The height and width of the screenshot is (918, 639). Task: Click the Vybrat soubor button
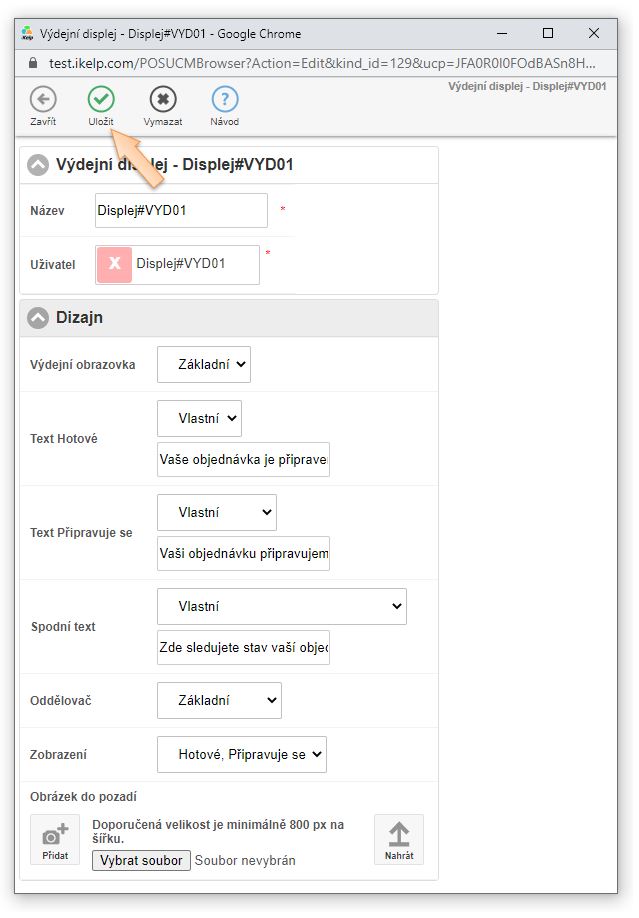141,860
